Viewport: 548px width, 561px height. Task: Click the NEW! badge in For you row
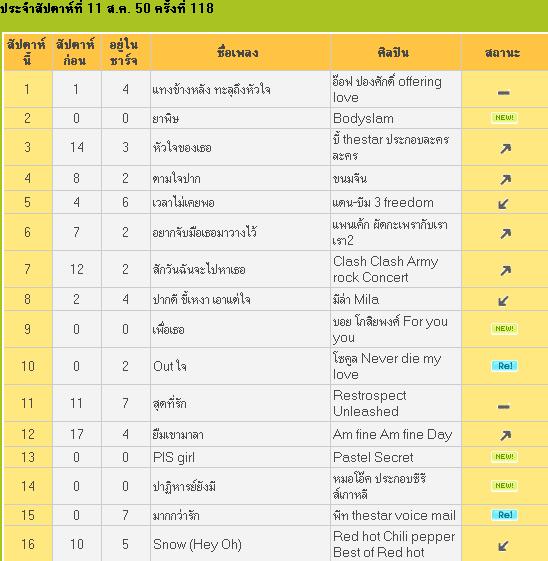click(504, 328)
